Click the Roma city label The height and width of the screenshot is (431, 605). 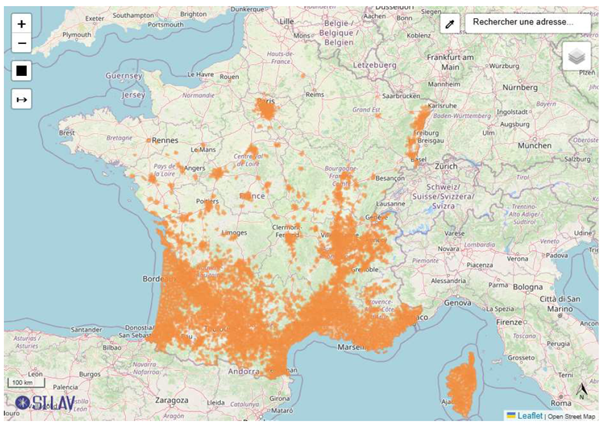(561, 403)
